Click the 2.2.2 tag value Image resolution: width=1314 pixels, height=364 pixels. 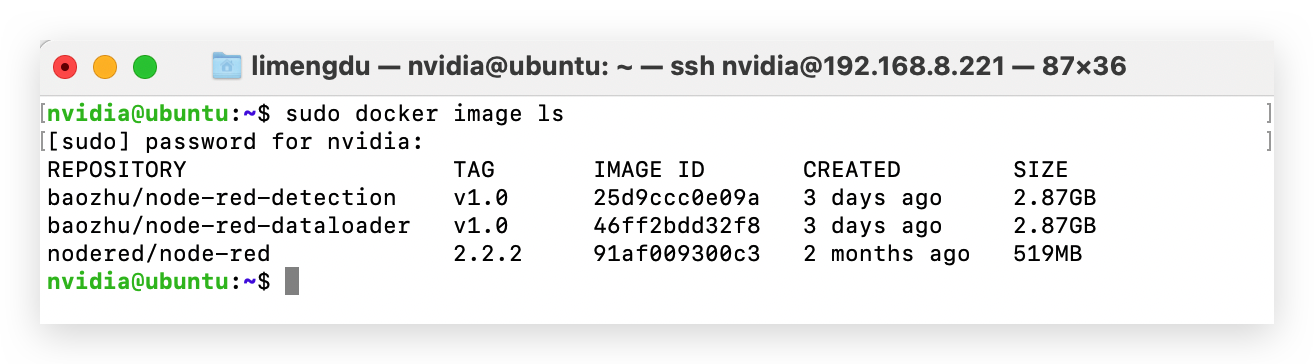[x=488, y=254]
